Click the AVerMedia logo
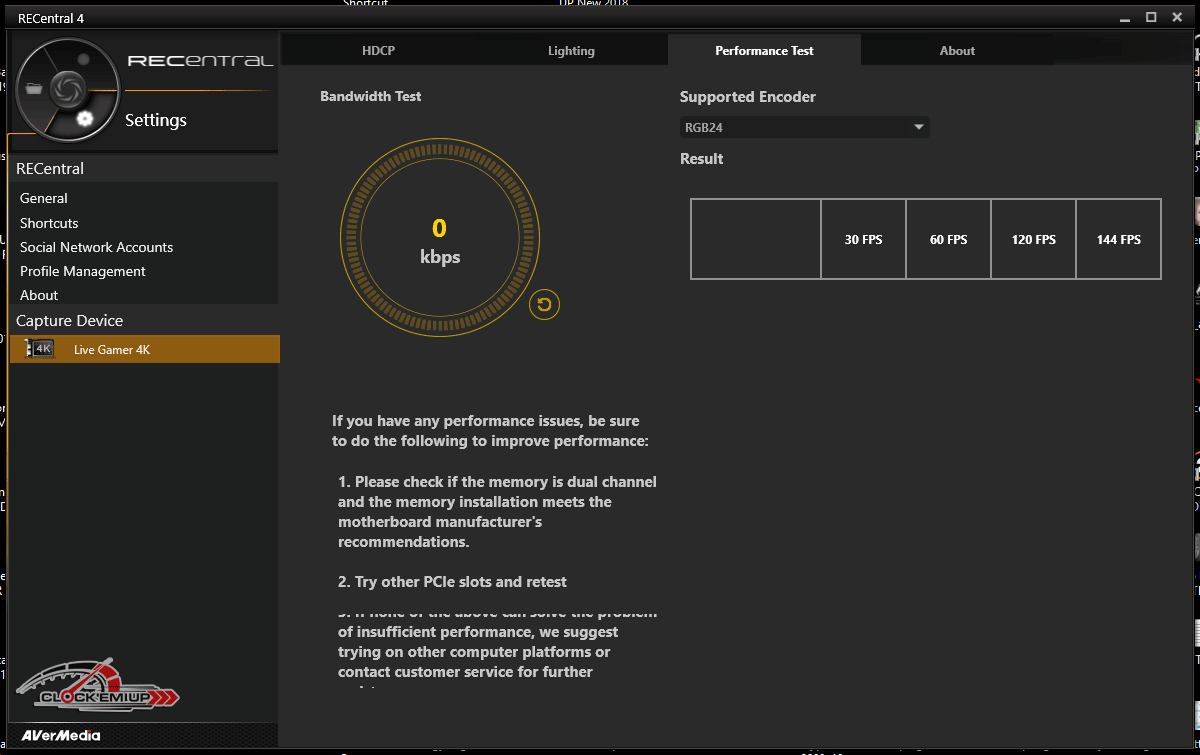Viewport: 1200px width, 755px height. 62,736
